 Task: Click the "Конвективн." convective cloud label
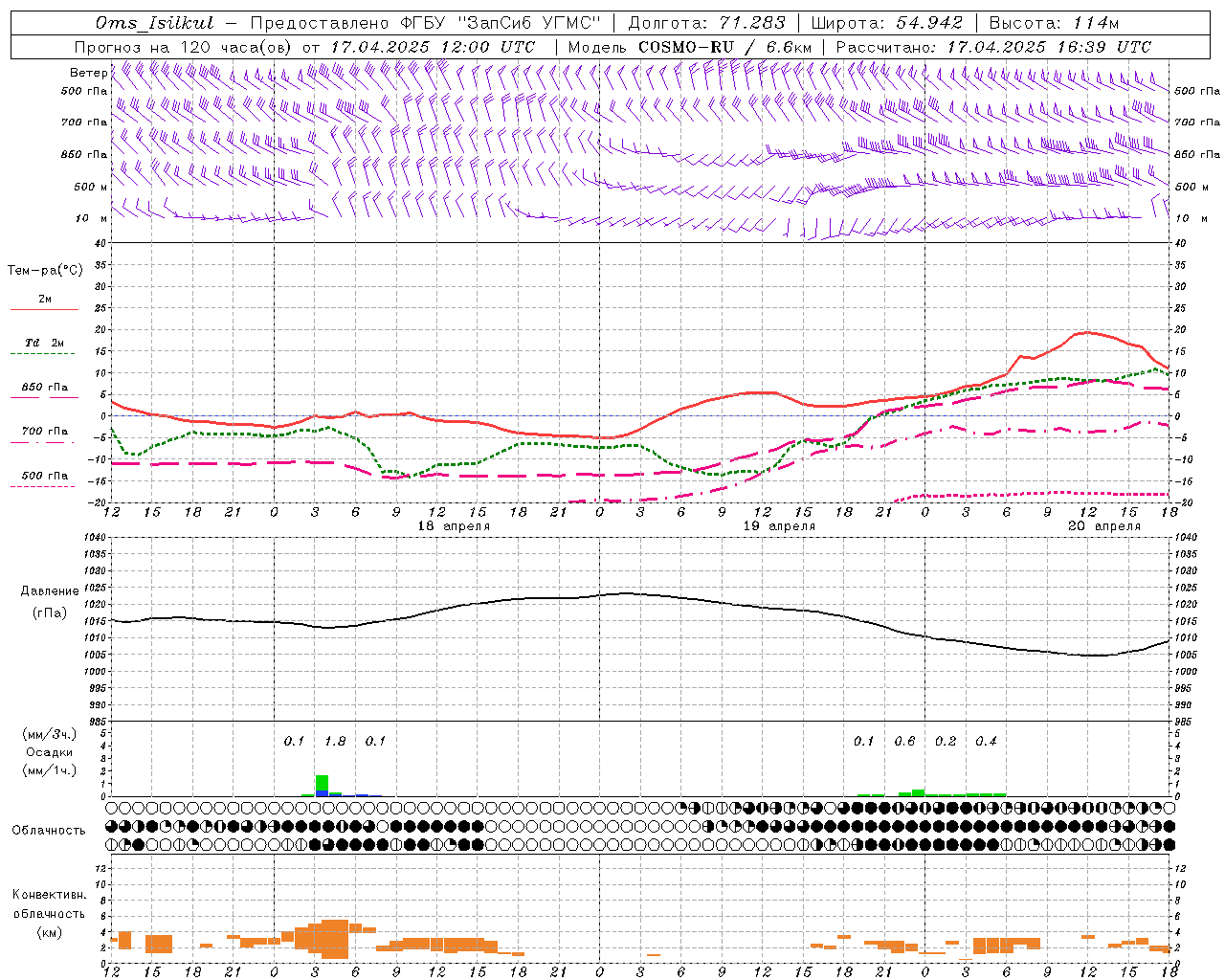point(50,895)
